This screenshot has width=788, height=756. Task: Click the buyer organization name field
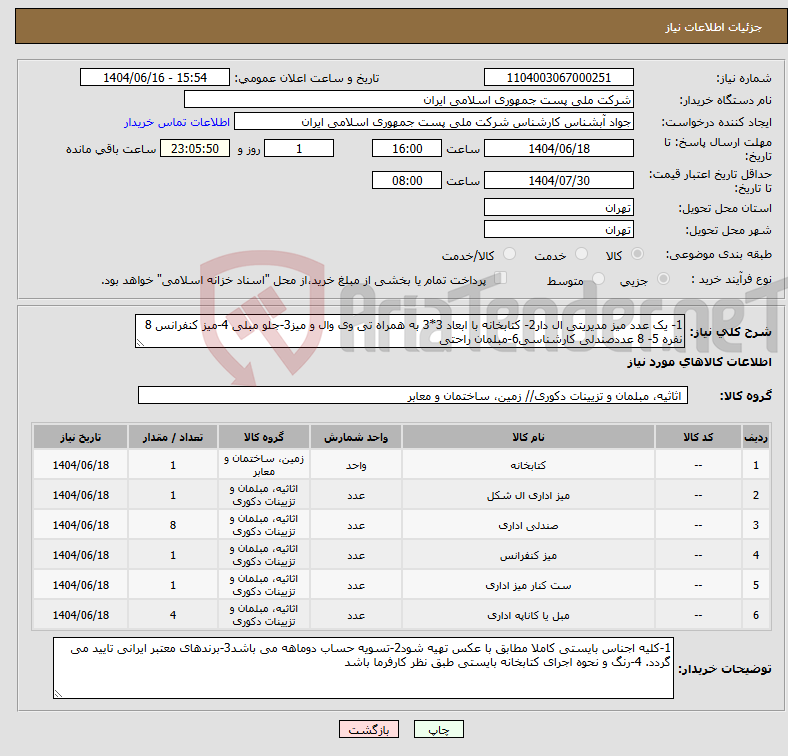pyautogui.click(x=409, y=100)
